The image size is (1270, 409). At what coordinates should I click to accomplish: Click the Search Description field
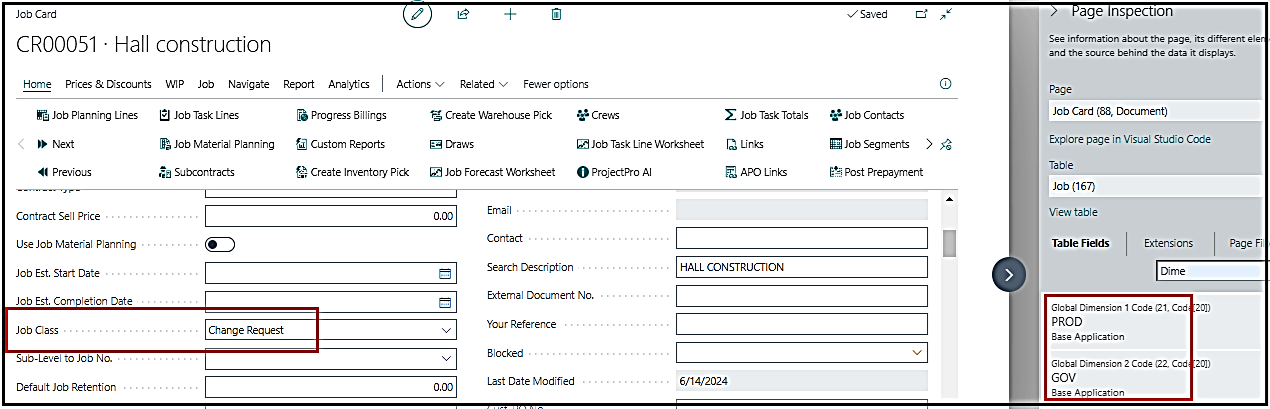[802, 267]
